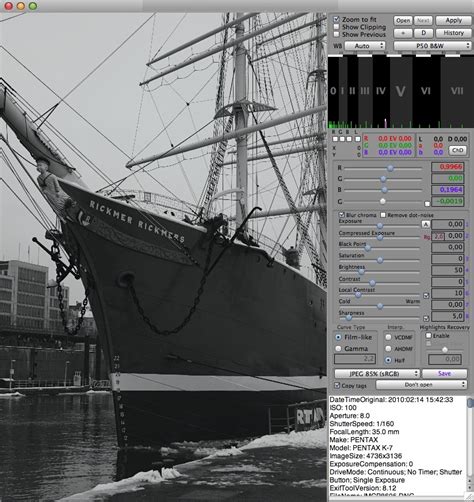Screen dimensions: 474x502
Task: Click the ship photo preview
Action: pyautogui.click(x=163, y=257)
